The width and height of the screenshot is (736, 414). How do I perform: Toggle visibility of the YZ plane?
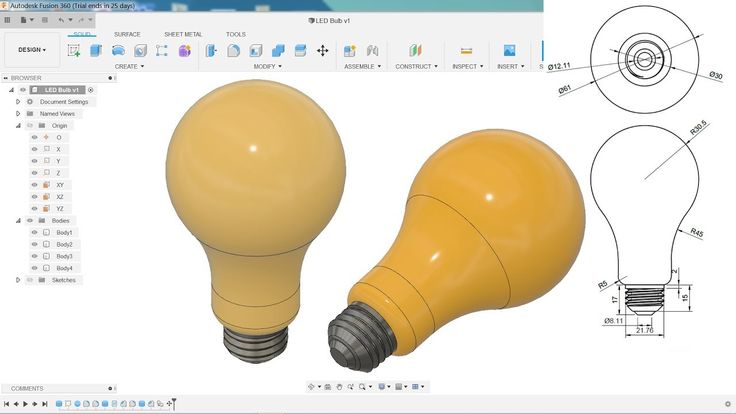(x=34, y=208)
